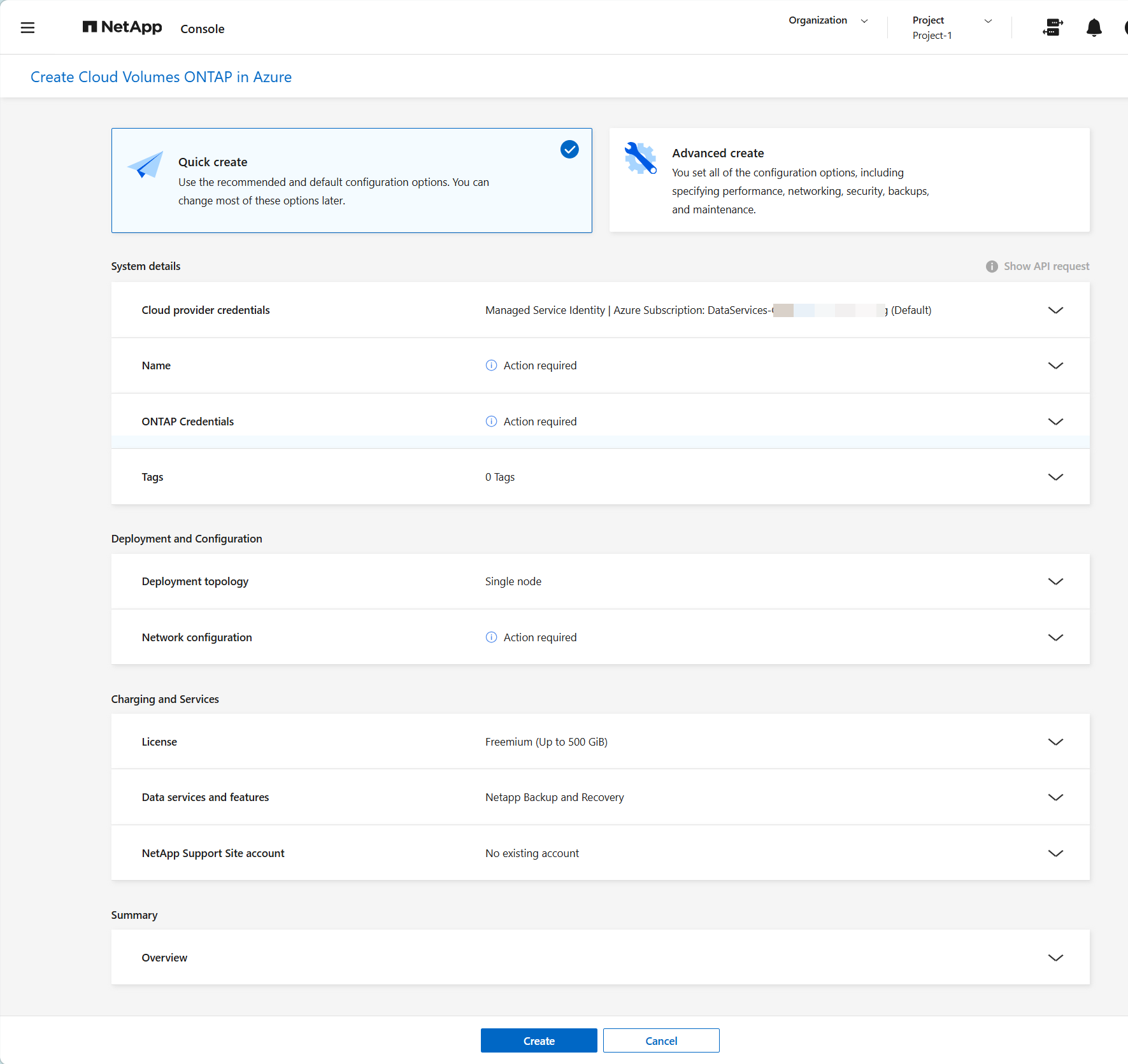Select the Quick create card

[x=352, y=180]
